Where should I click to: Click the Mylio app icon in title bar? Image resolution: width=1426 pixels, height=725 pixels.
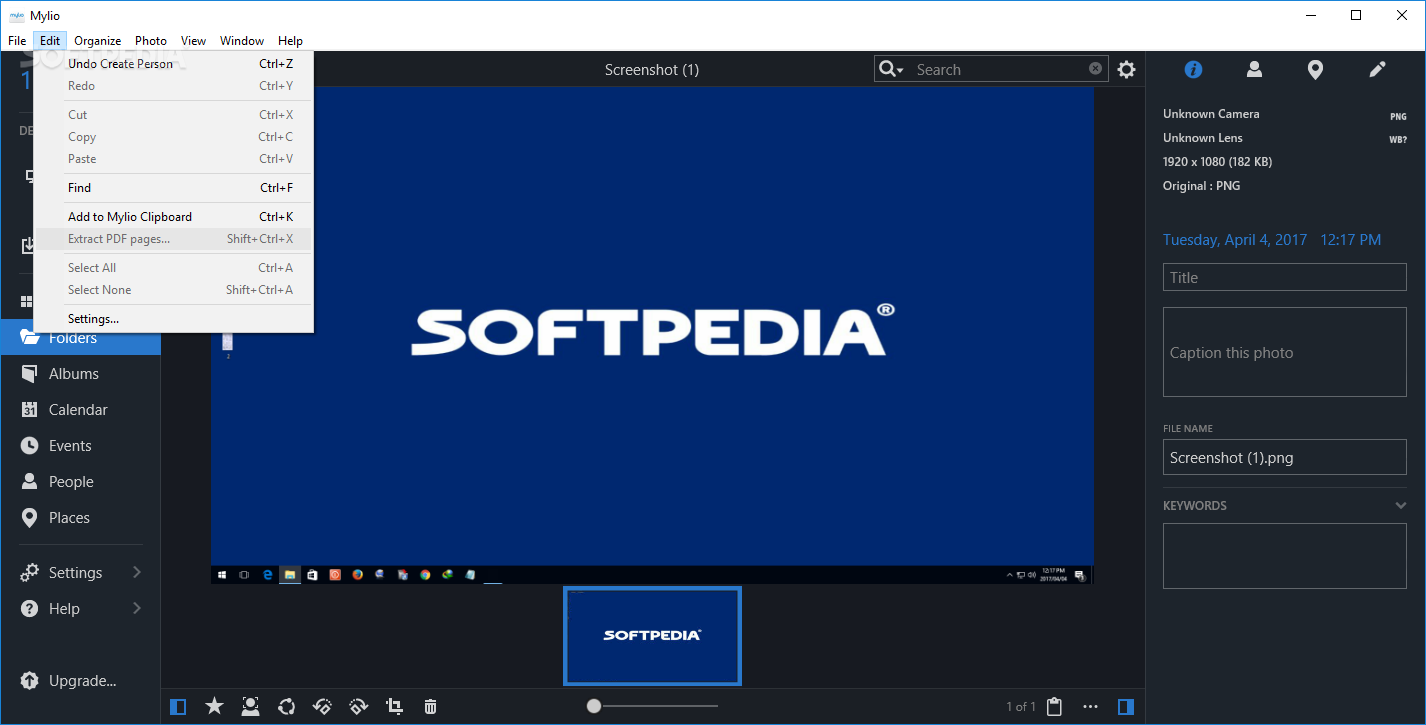coord(16,16)
